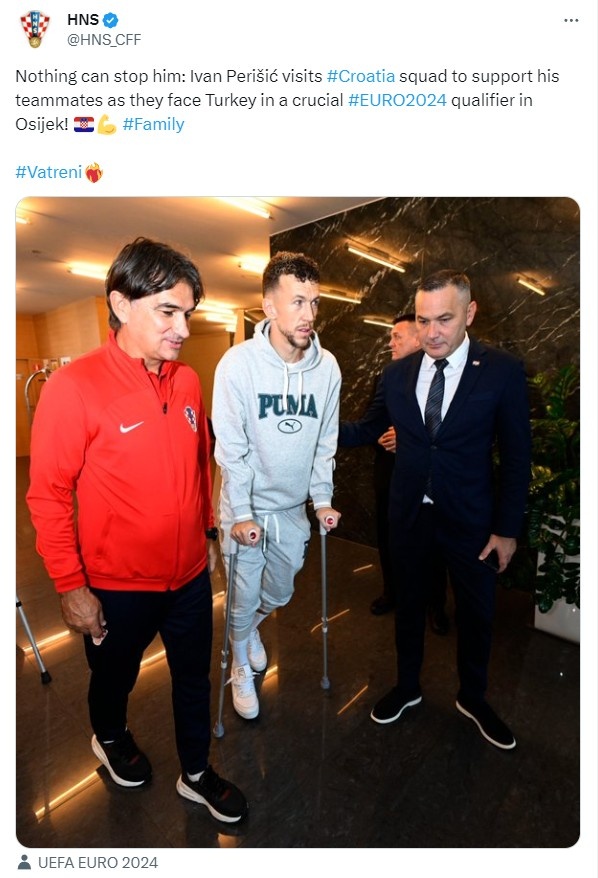598x878 pixels.
Task: Open the #Vatreni hashtag
Action: tap(49, 172)
